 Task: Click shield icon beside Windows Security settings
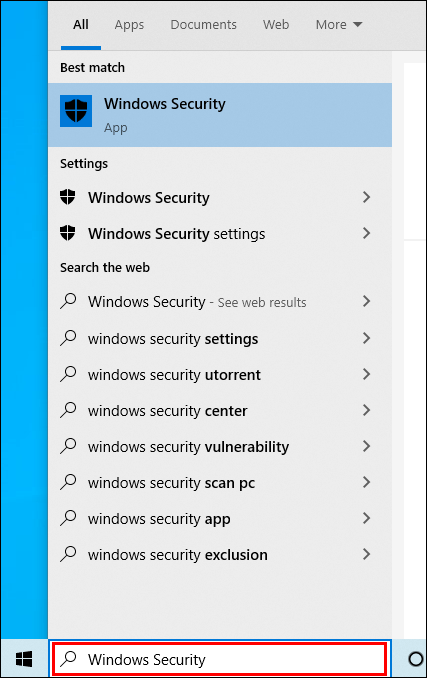pyautogui.click(x=67, y=233)
